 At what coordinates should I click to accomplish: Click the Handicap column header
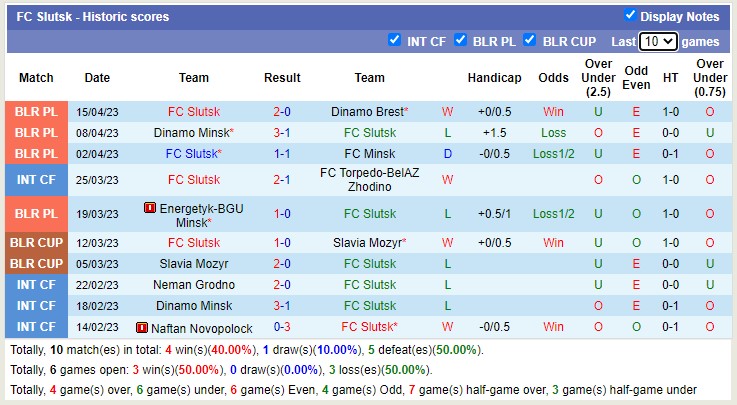[x=494, y=77]
